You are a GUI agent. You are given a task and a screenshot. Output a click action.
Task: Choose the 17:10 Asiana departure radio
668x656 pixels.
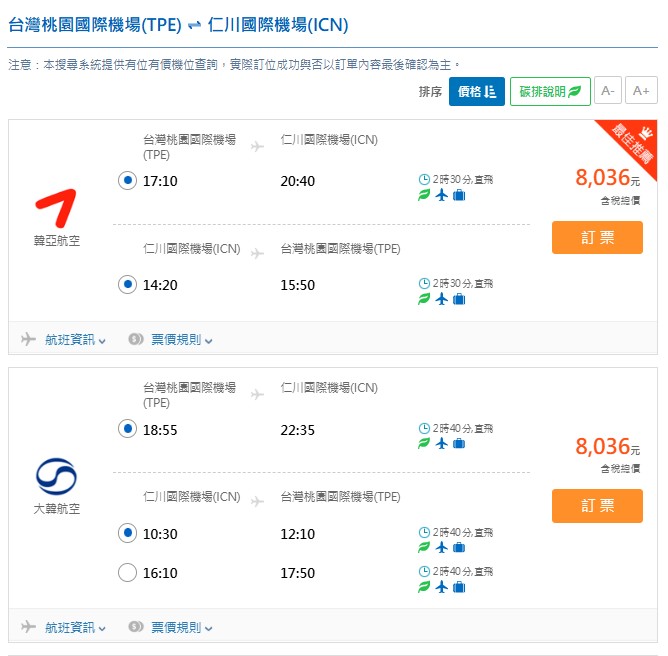coord(127,181)
